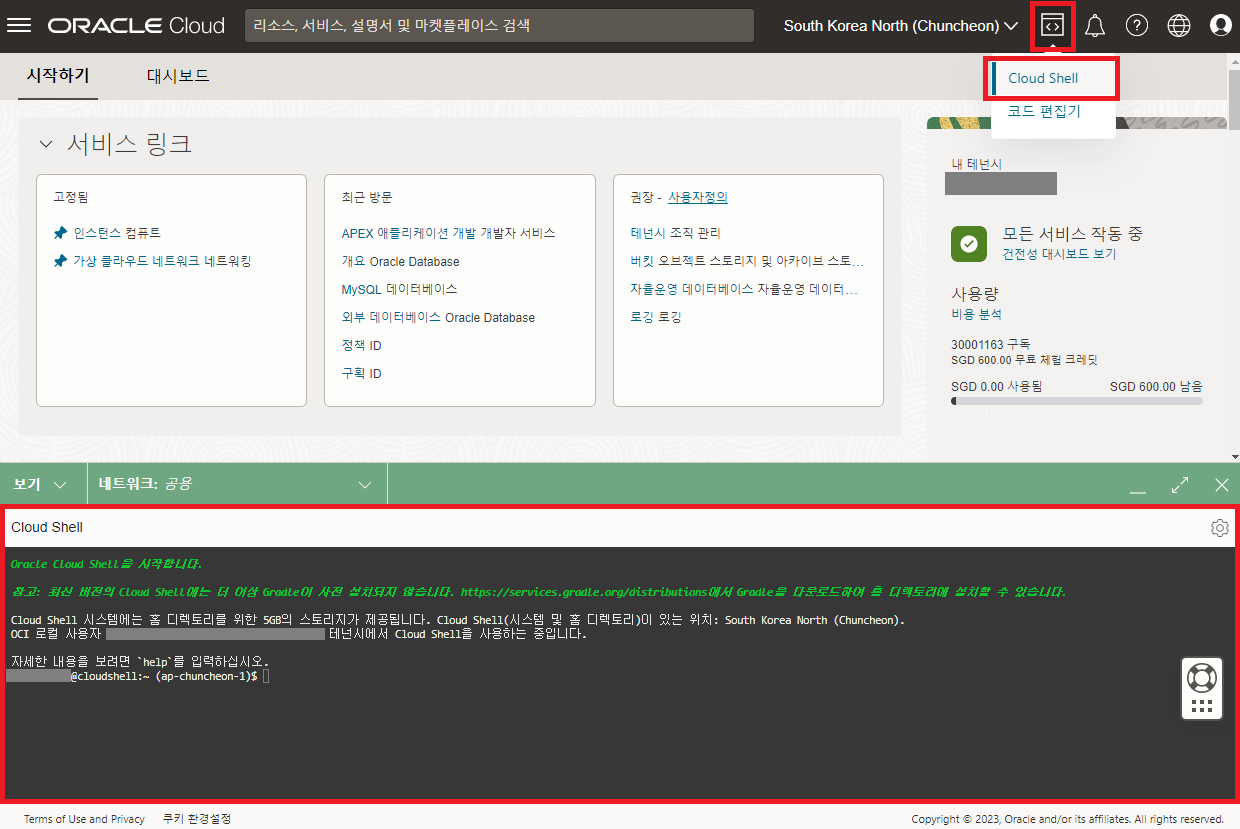1240x829 pixels.
Task: Open 인스턴스 컴퓨트 pinned link
Action: (x=117, y=233)
